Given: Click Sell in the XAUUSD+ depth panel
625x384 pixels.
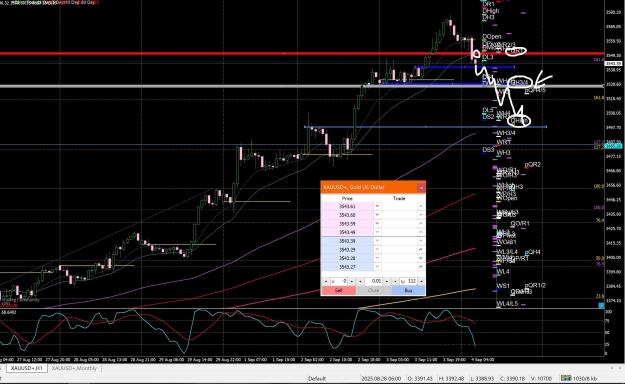Looking at the screenshot, I should [x=338, y=290].
